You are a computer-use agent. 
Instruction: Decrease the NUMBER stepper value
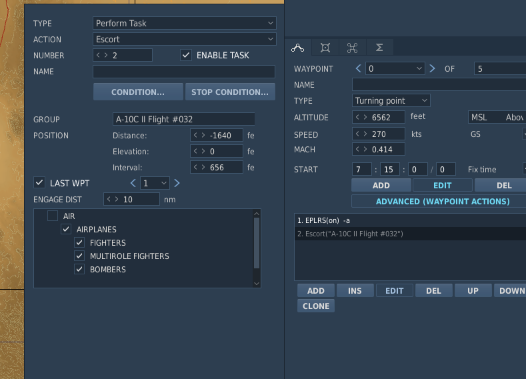click(98, 55)
